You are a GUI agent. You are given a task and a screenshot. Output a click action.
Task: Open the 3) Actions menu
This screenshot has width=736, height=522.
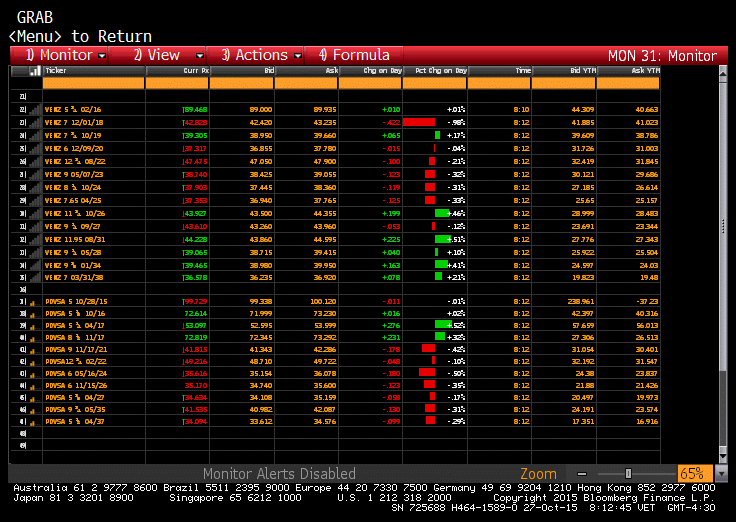coord(256,55)
